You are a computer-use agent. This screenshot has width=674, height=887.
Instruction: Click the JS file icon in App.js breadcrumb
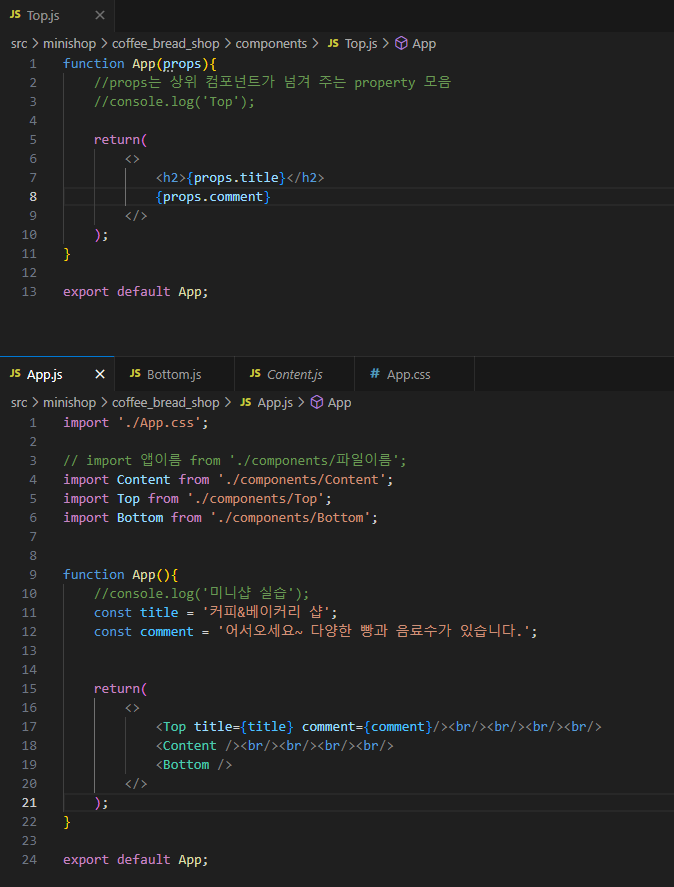pos(246,402)
